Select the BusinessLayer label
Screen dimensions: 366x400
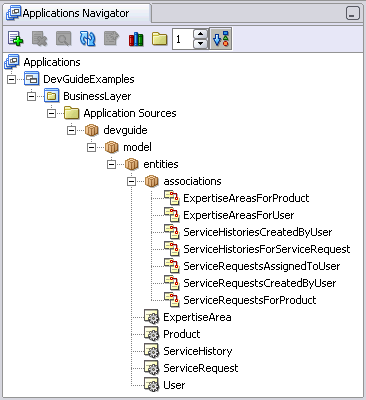(97, 96)
